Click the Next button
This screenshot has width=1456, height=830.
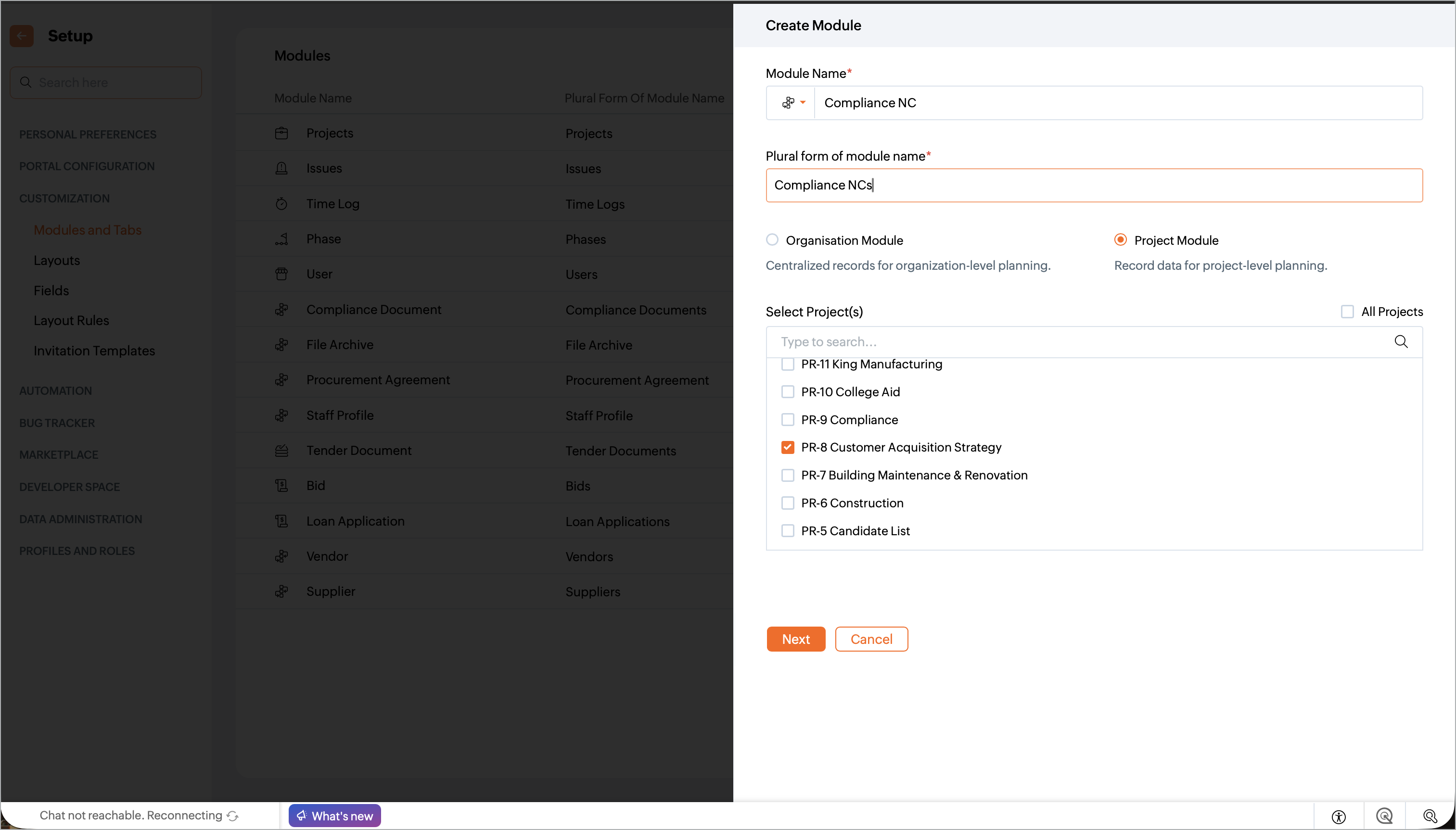tap(795, 639)
